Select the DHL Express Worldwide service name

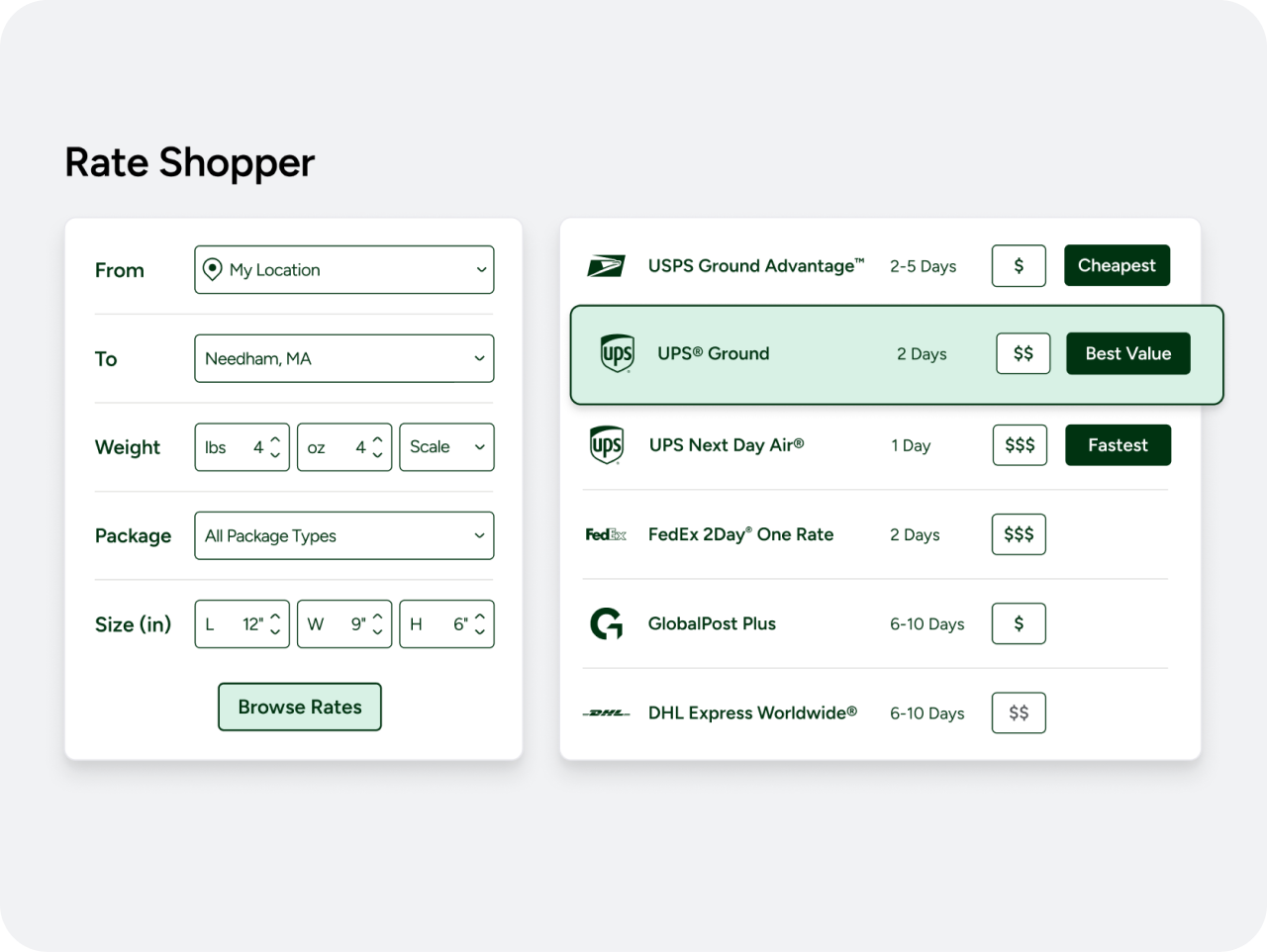[752, 713]
